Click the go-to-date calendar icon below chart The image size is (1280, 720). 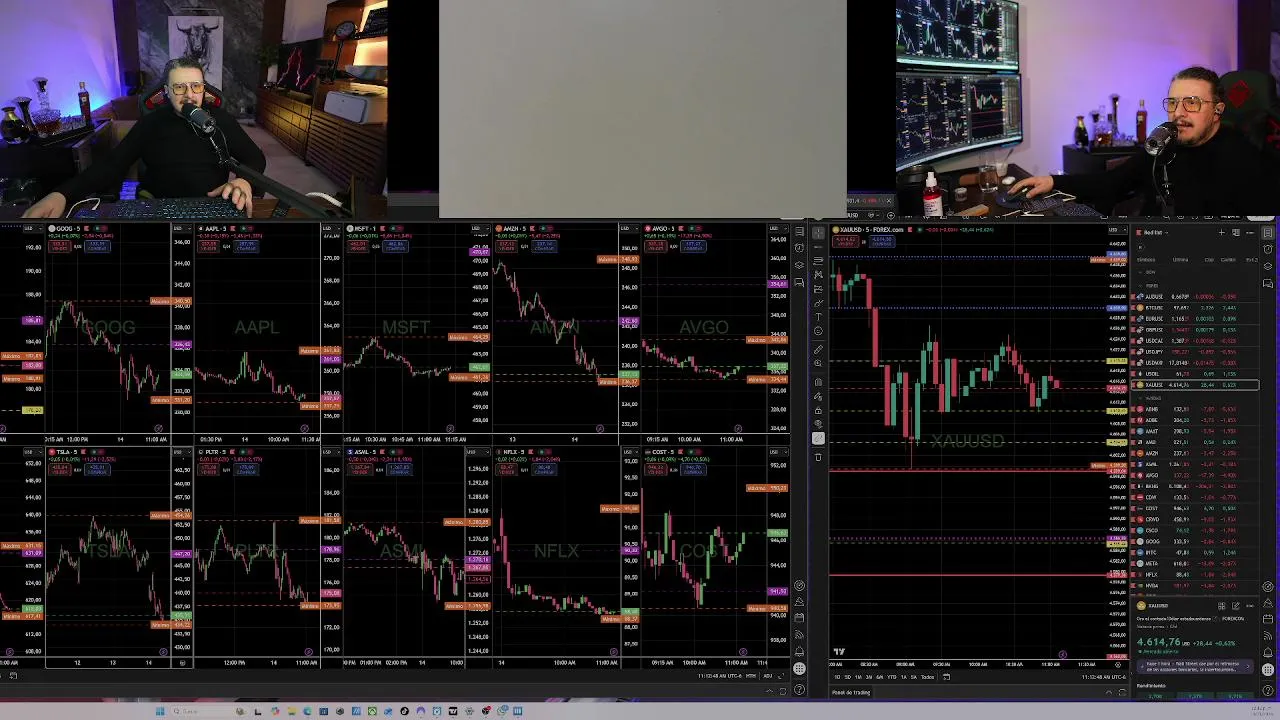click(x=947, y=677)
